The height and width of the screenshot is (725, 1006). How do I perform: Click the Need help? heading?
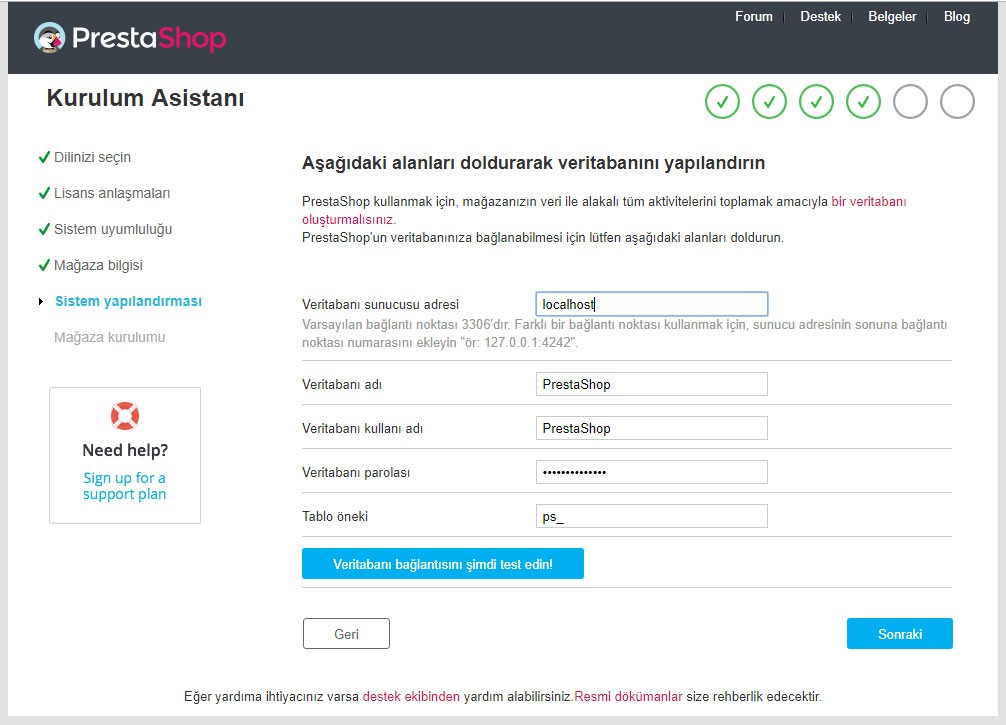coord(125,450)
